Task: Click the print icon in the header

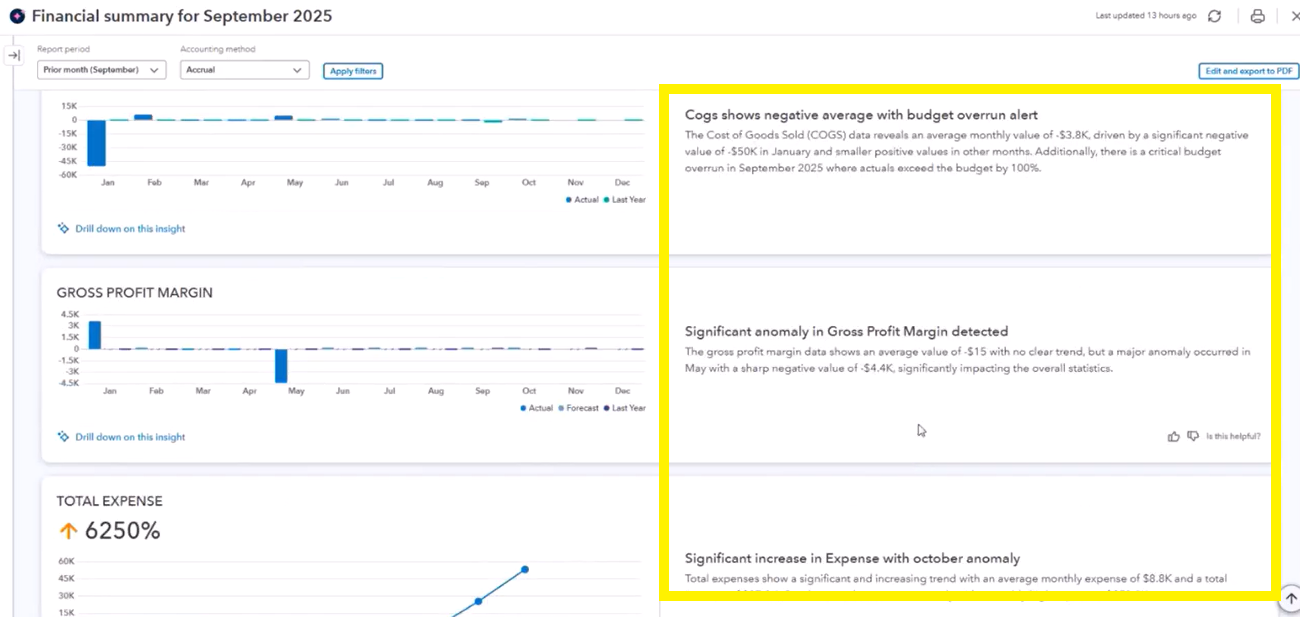Action: click(x=1257, y=16)
